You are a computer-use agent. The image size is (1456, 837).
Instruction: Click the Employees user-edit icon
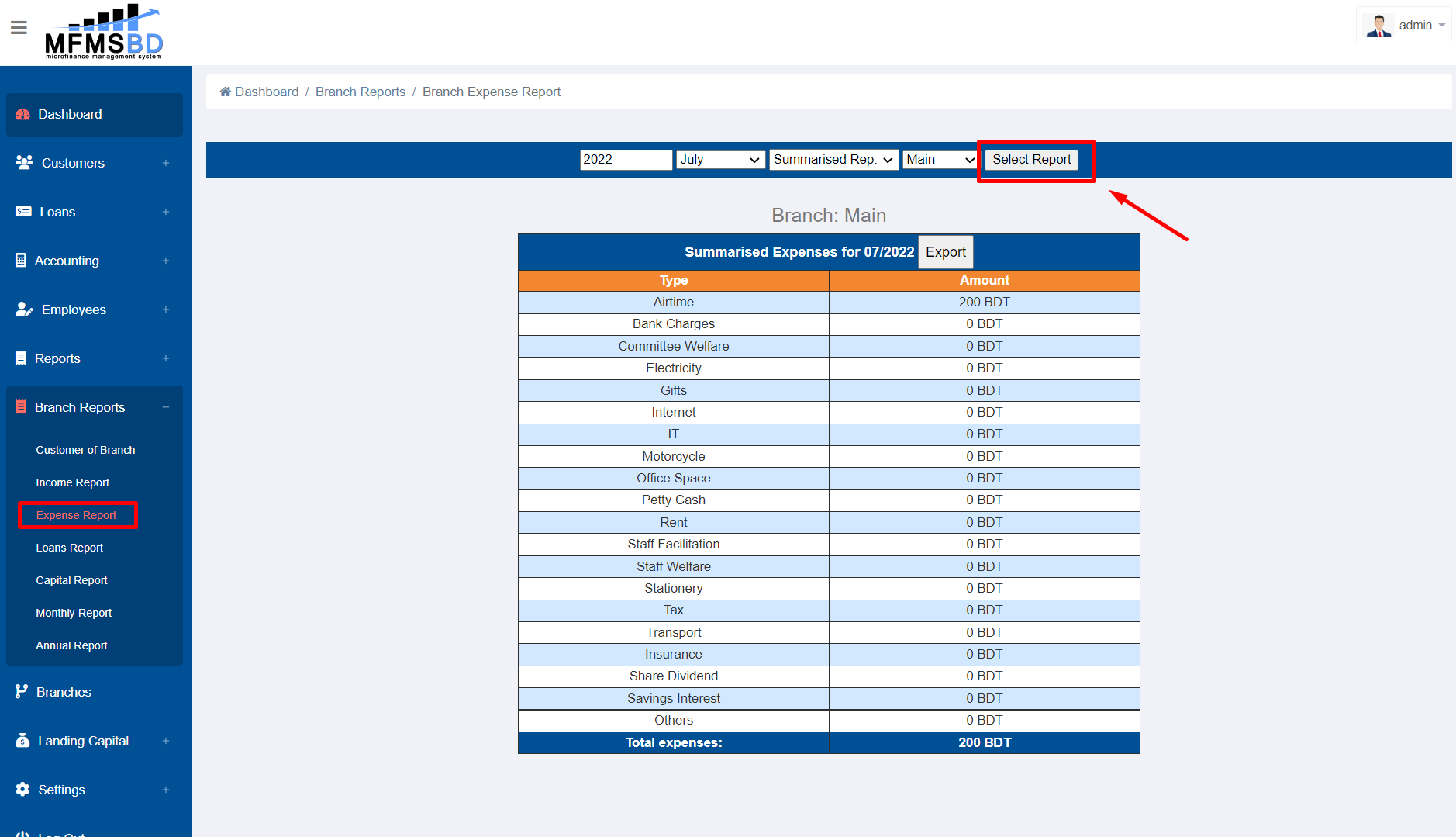pos(24,310)
